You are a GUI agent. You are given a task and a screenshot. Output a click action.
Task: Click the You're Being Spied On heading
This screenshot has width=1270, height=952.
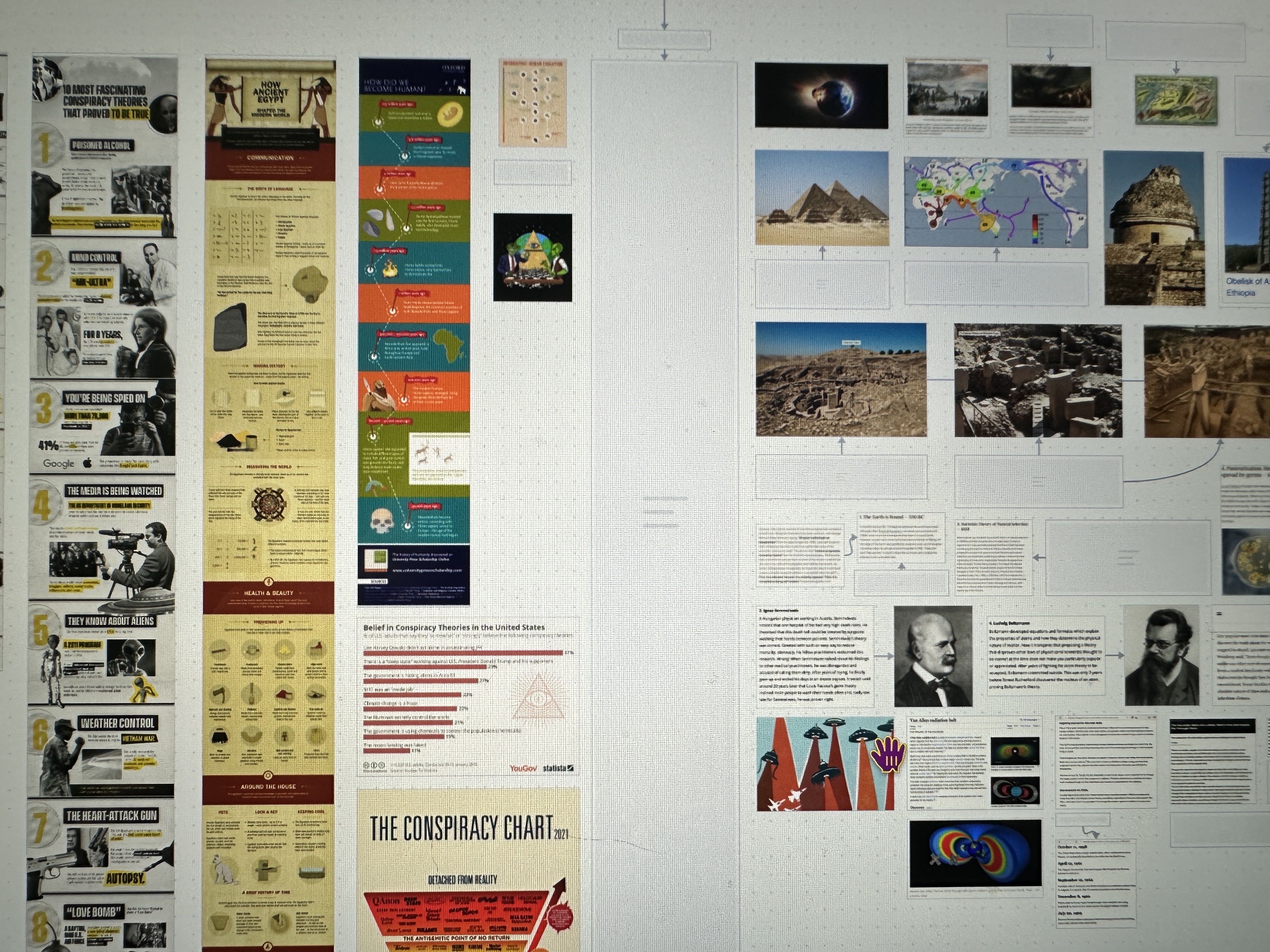pos(105,398)
